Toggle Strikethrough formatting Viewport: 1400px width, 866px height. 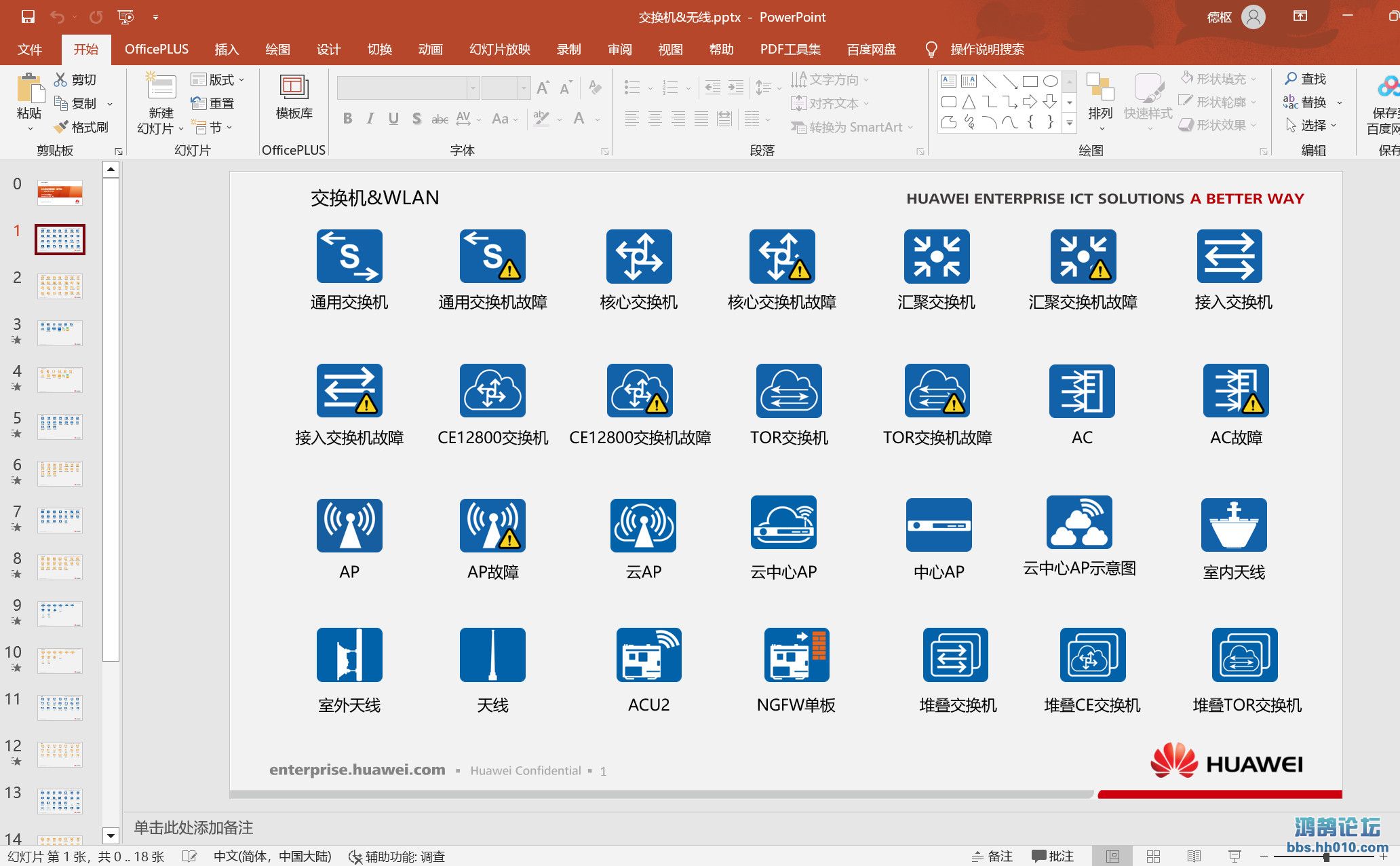pos(440,119)
